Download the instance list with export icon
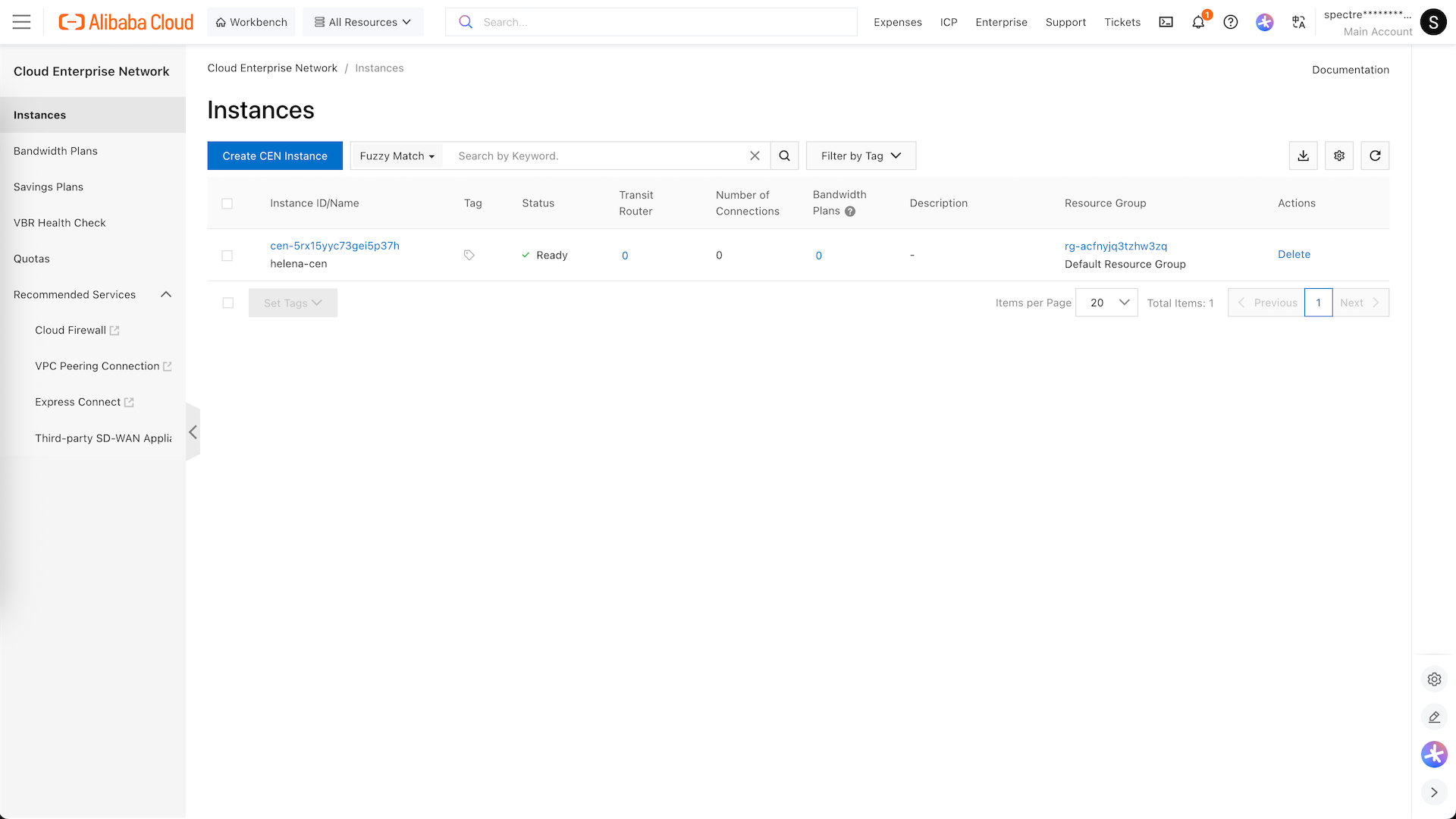This screenshot has height=819, width=1456. [x=1303, y=155]
